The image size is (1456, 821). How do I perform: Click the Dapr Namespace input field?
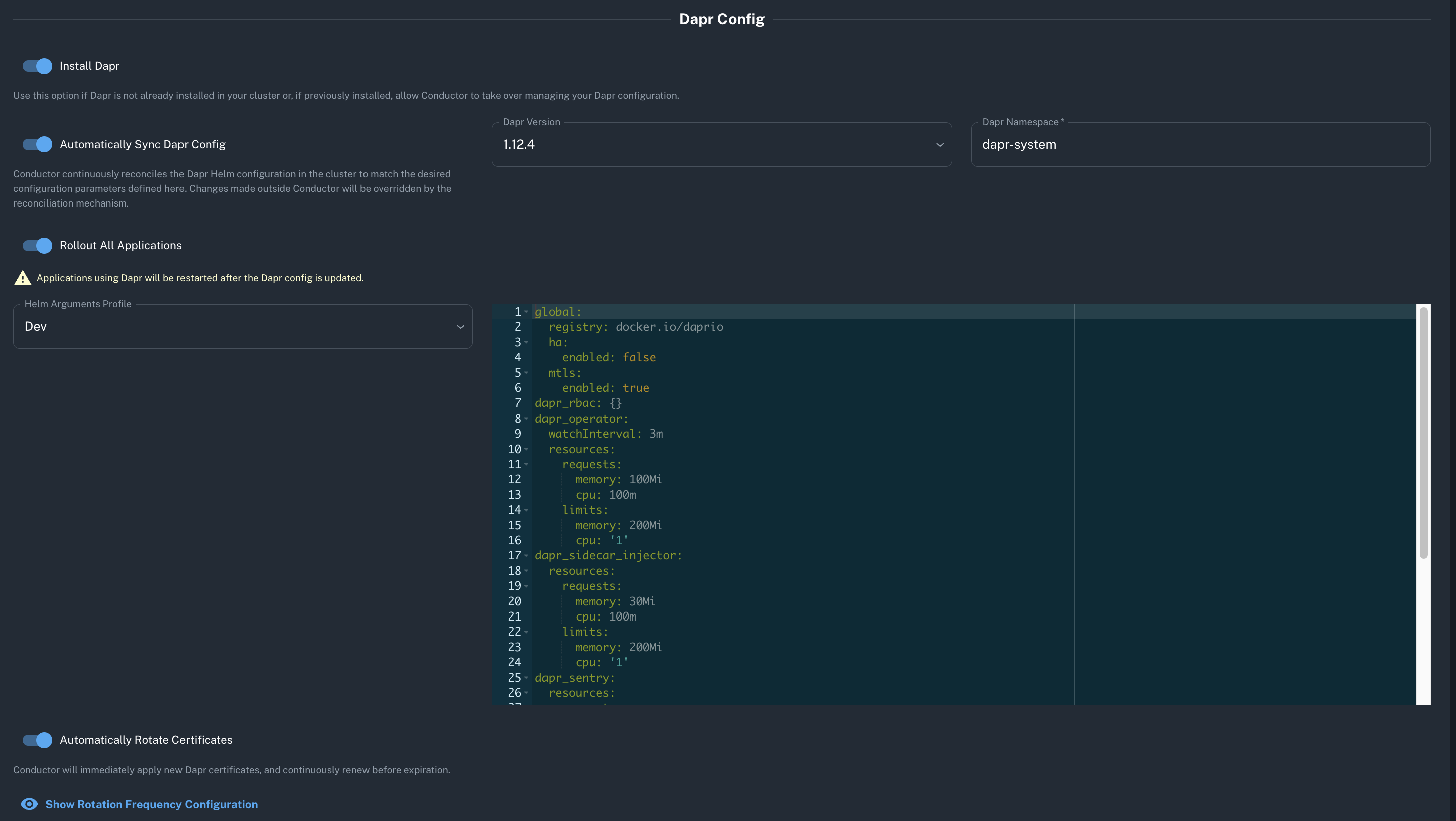pyautogui.click(x=1200, y=145)
